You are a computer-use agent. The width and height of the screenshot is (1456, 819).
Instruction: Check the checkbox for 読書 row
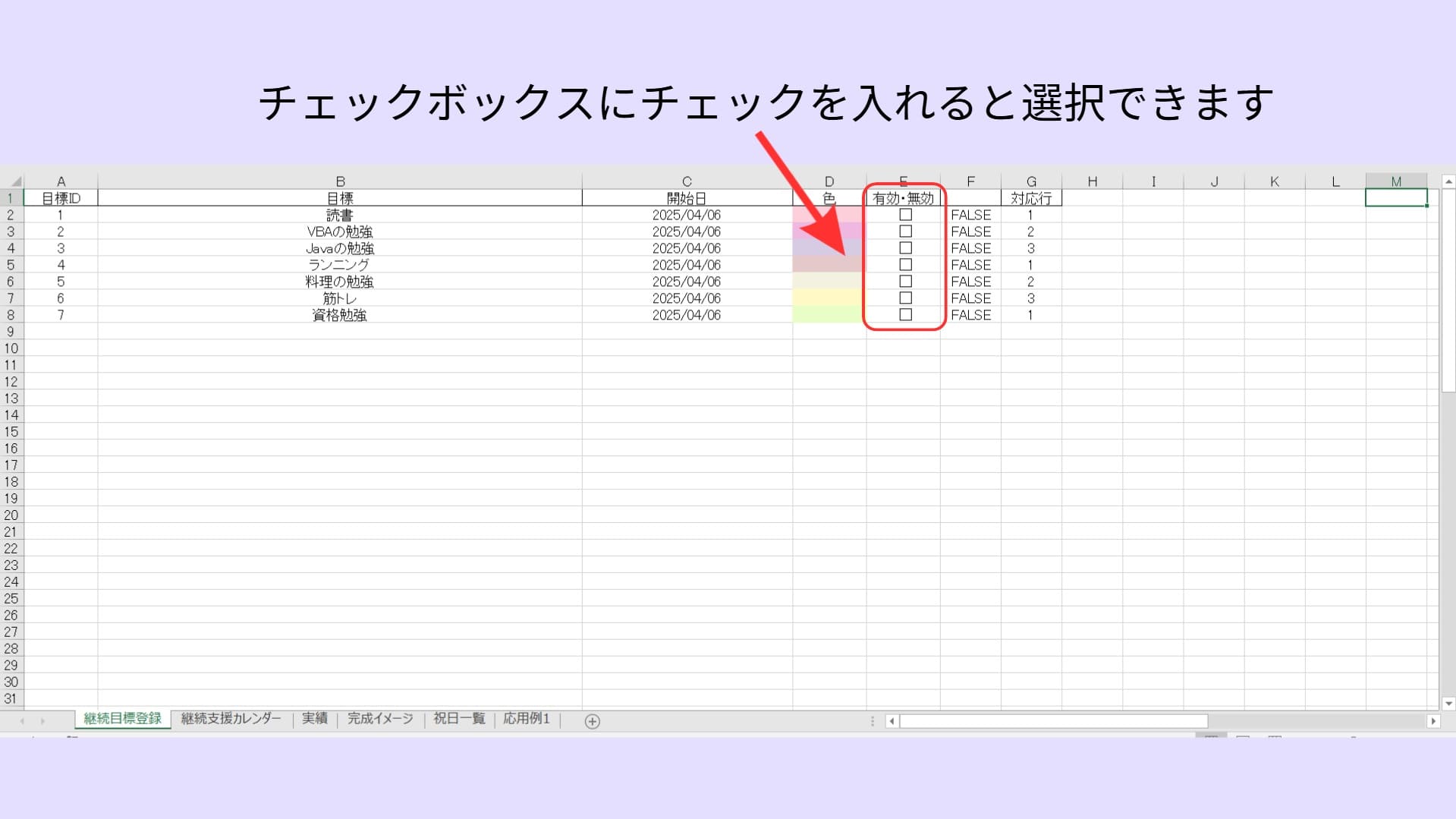pos(905,215)
